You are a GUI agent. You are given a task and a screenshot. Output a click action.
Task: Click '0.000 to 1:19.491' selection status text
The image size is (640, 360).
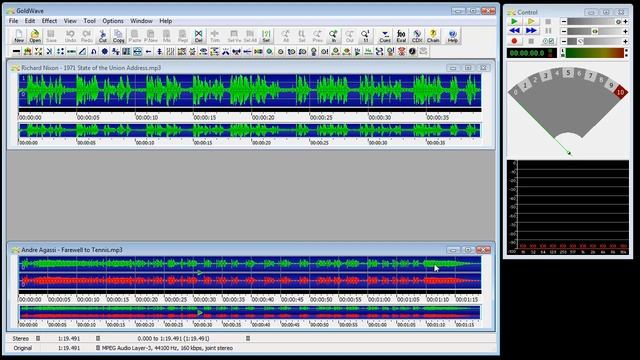tap(173, 338)
